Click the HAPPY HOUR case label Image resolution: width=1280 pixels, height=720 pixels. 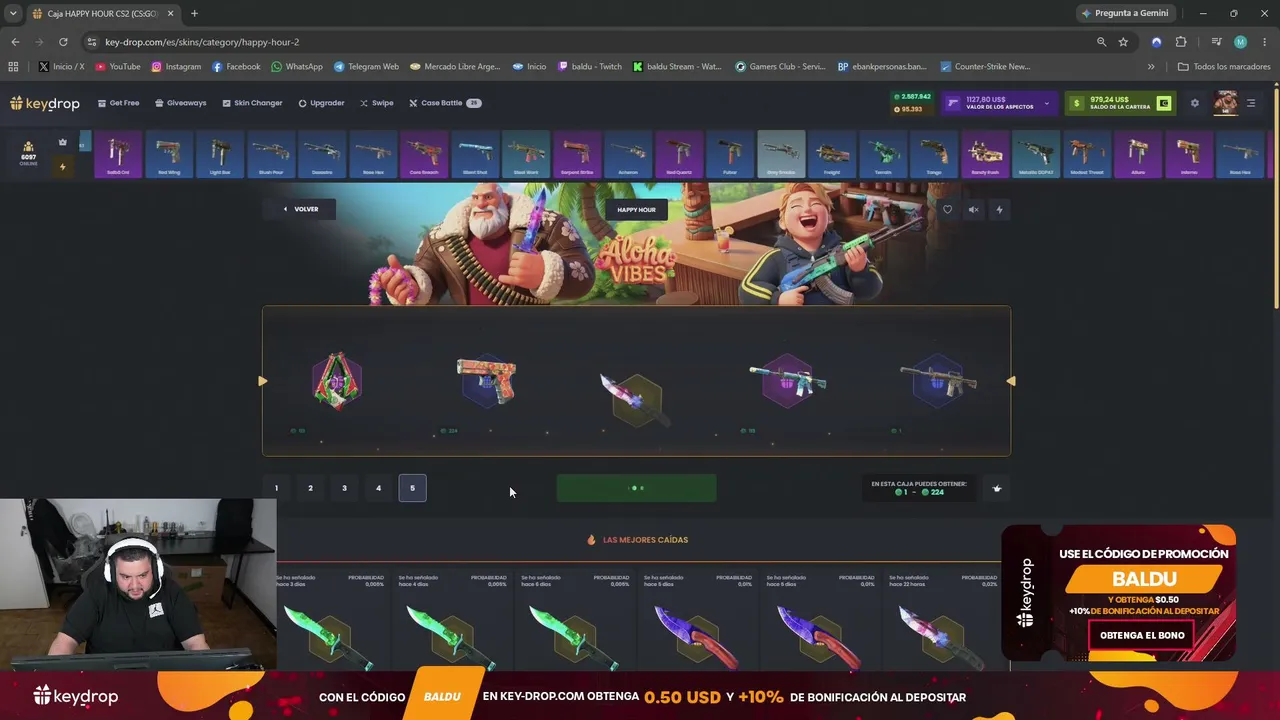click(636, 210)
